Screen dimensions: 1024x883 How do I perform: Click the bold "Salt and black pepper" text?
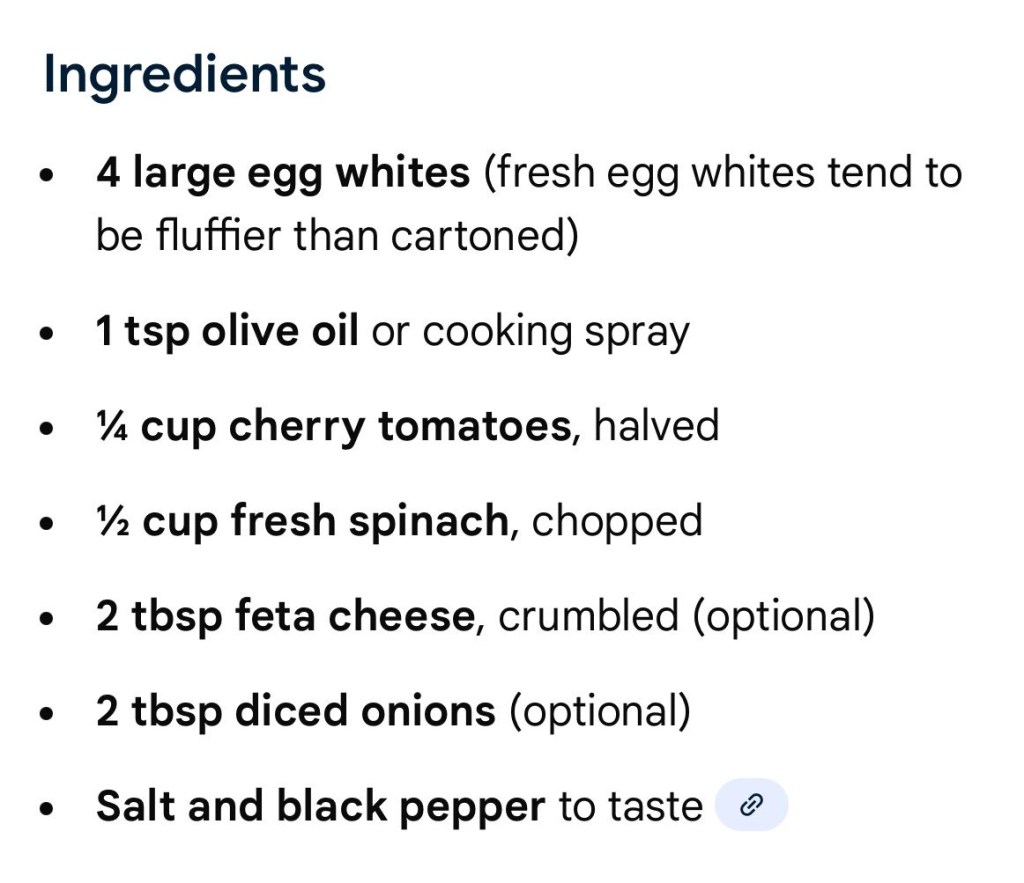click(x=320, y=807)
